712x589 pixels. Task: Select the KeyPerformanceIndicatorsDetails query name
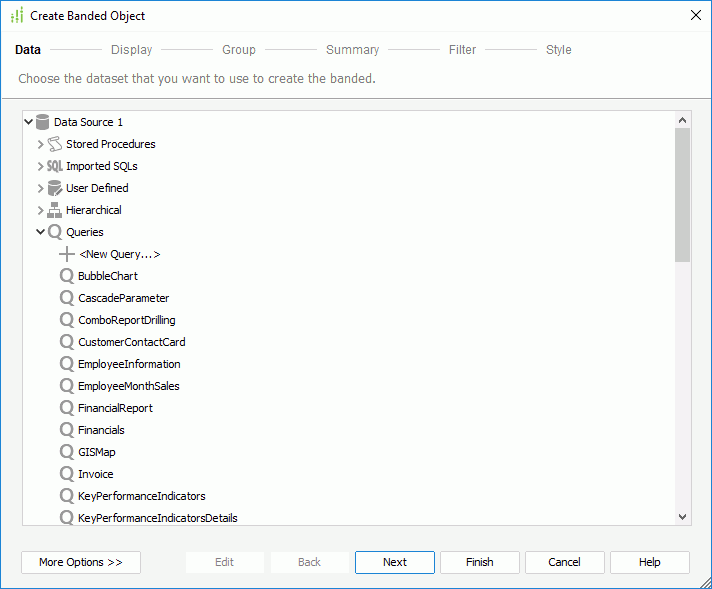click(158, 518)
